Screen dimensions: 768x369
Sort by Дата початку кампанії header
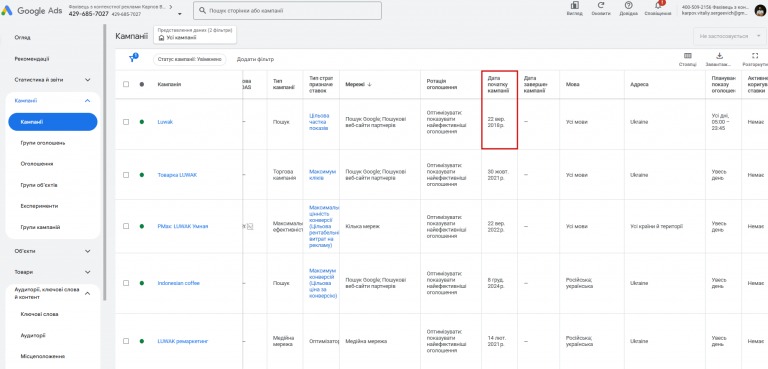[x=499, y=84]
